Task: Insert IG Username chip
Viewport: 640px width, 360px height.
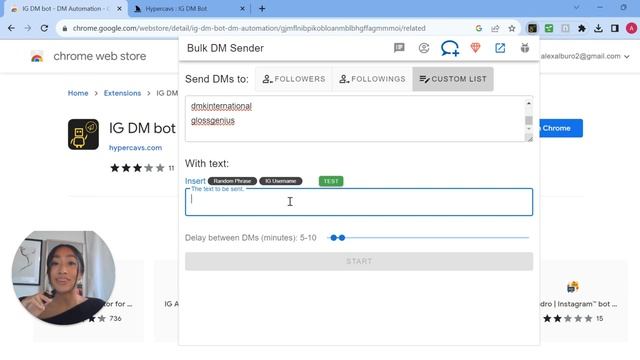Action: pyautogui.click(x=281, y=181)
